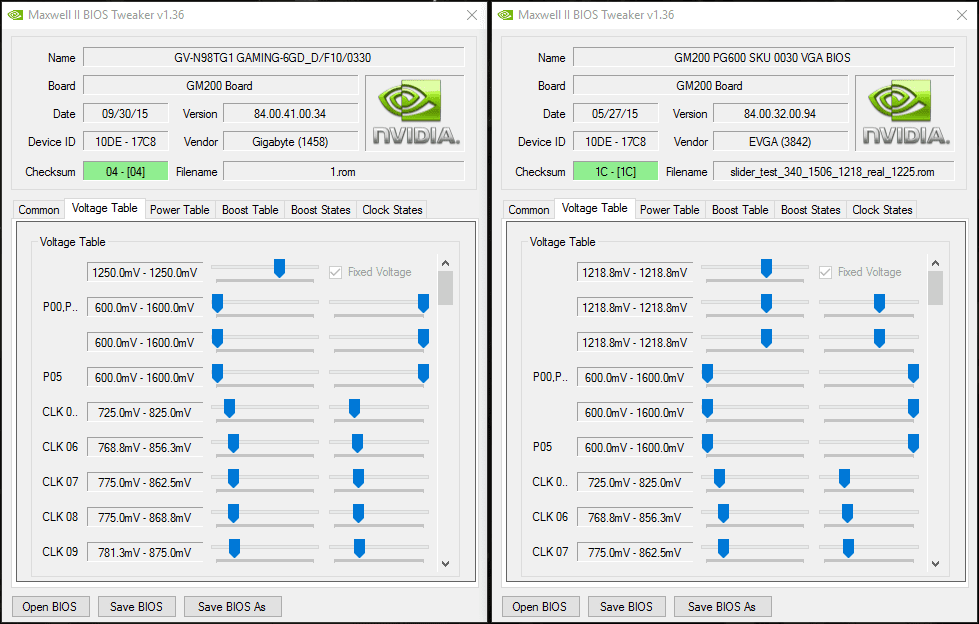Open Power Table tab in left window
Image resolution: width=979 pixels, height=624 pixels.
coord(180,210)
